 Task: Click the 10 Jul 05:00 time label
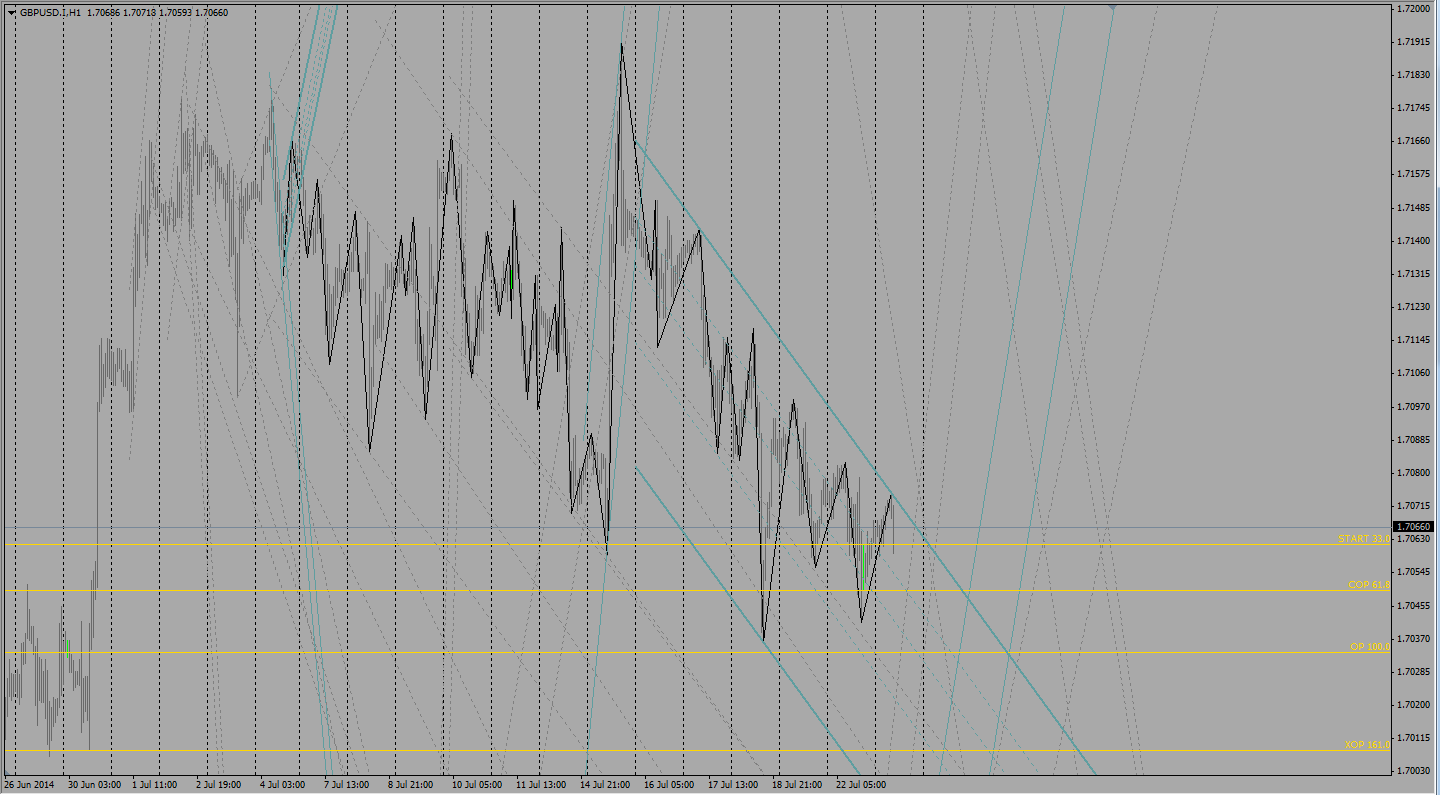click(x=476, y=785)
